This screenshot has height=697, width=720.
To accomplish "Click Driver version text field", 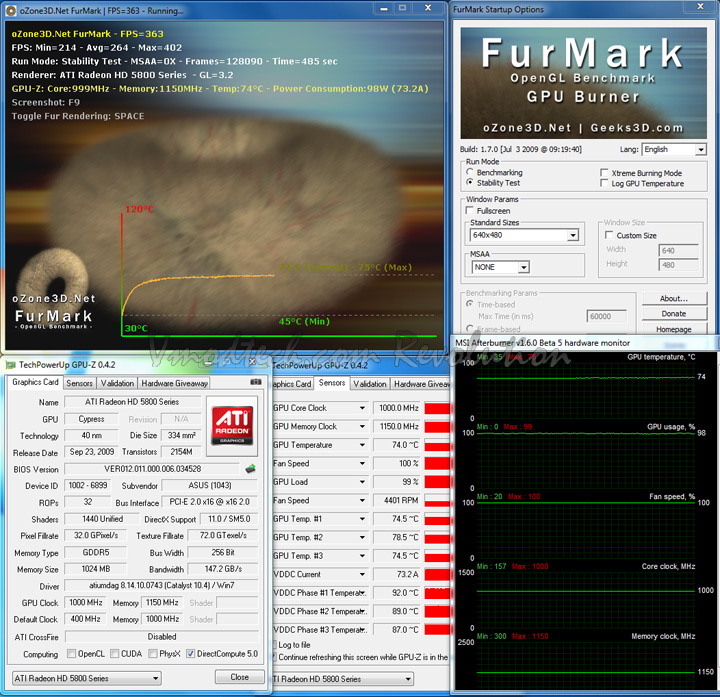I will click(162, 585).
